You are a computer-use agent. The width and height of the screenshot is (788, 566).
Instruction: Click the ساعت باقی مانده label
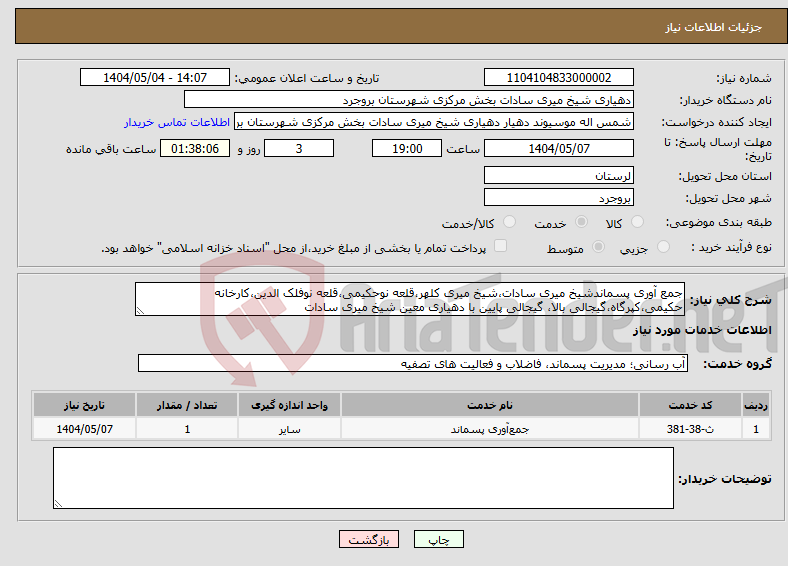(111, 149)
